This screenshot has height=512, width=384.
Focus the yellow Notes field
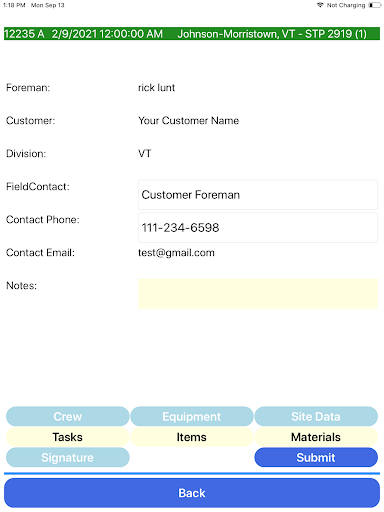[x=258, y=294]
